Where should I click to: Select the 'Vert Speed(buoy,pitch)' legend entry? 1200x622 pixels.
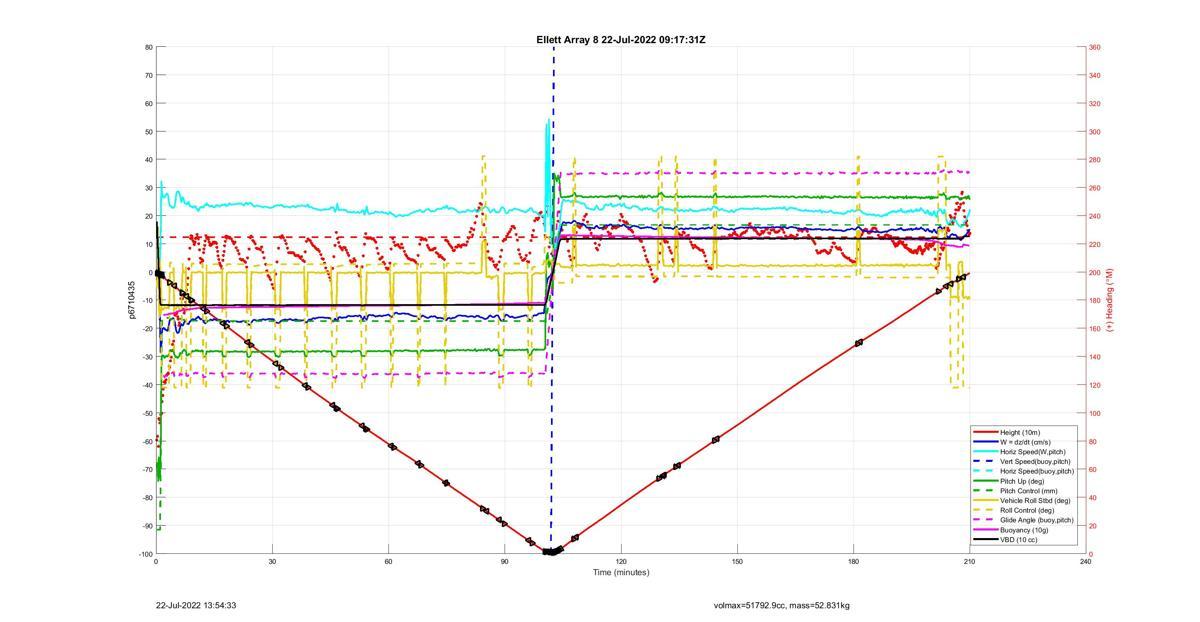click(x=1036, y=461)
